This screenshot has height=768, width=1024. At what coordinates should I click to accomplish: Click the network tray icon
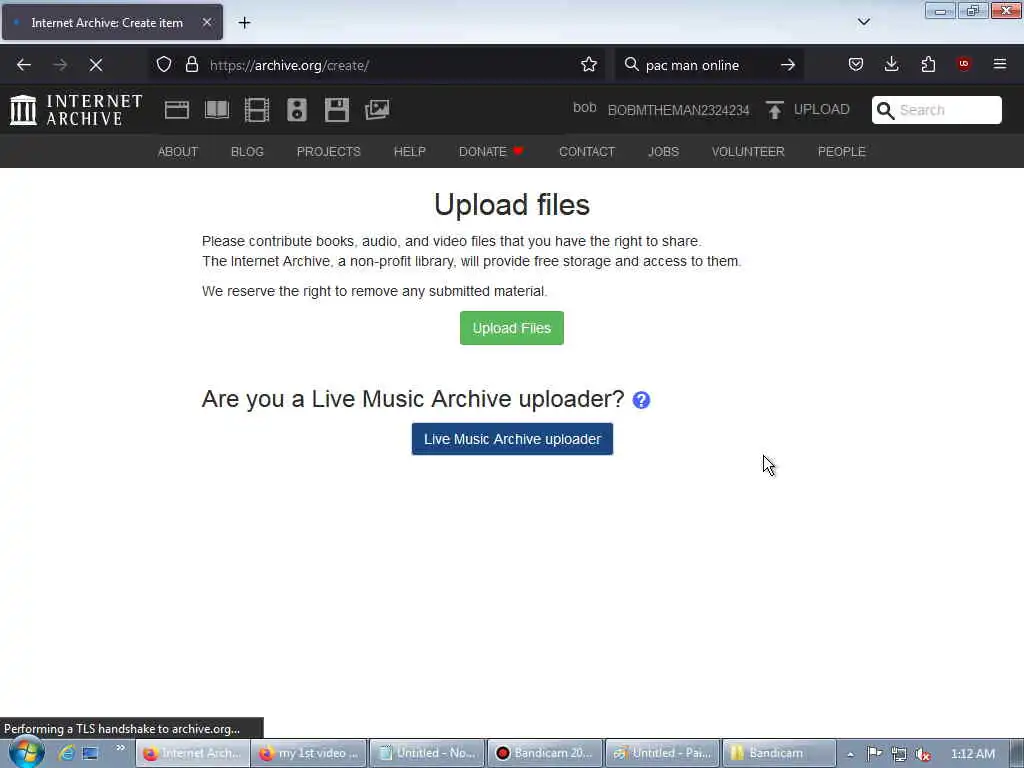point(899,754)
